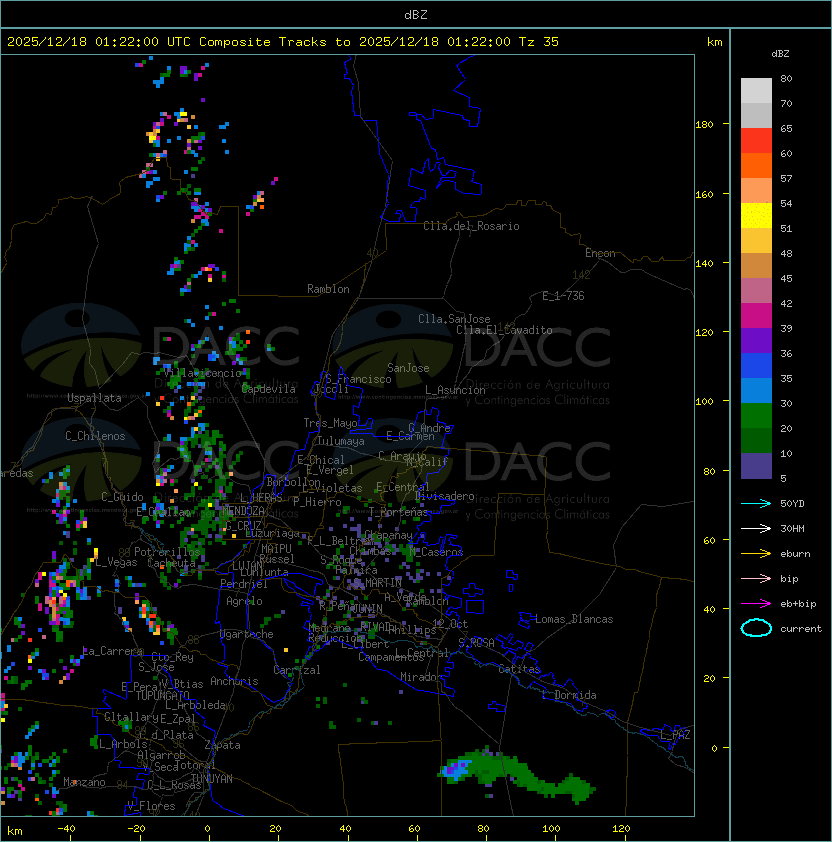Click the legend label '50YD'

point(792,503)
